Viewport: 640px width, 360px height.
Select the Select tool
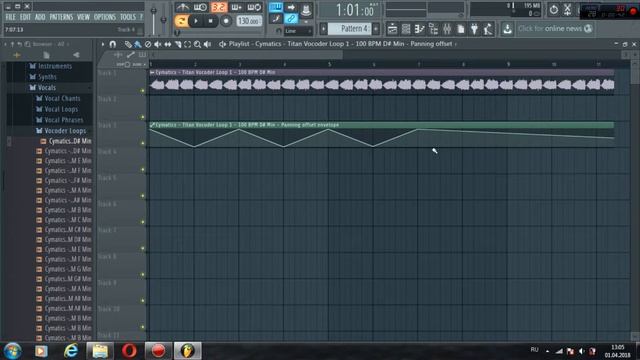[x=187, y=44]
